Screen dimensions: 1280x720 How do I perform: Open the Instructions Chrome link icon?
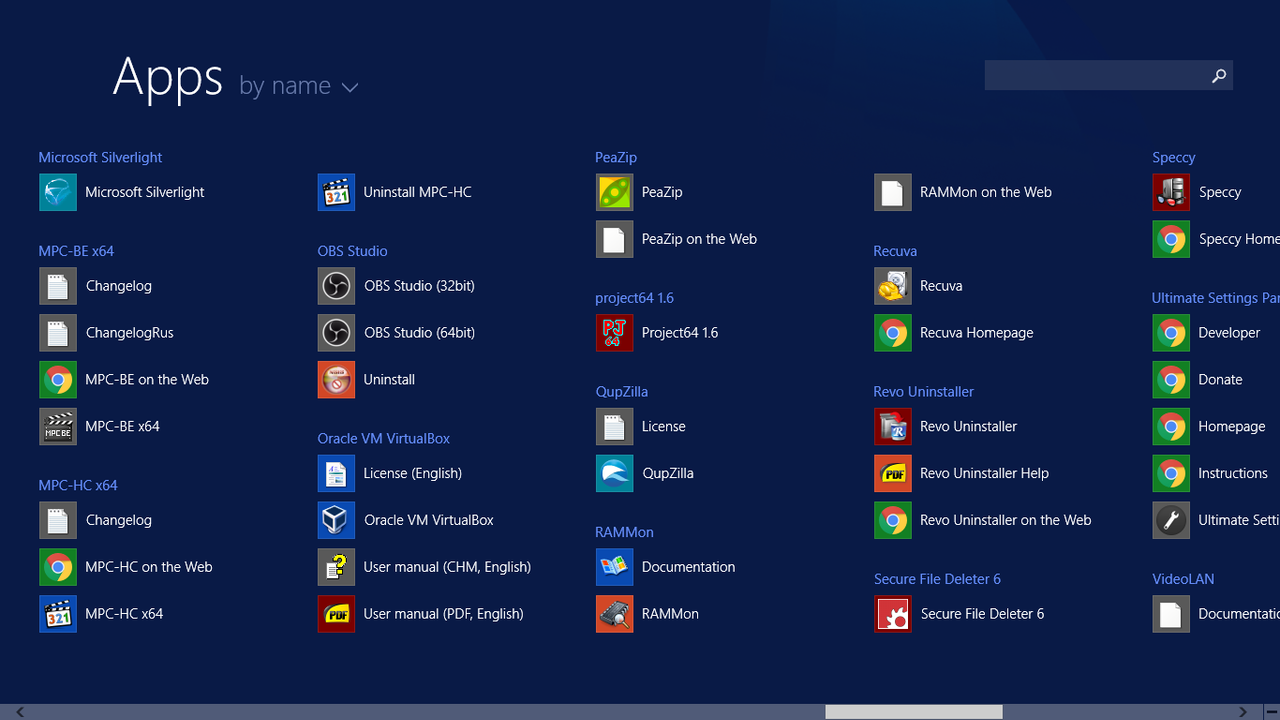tap(1170, 473)
